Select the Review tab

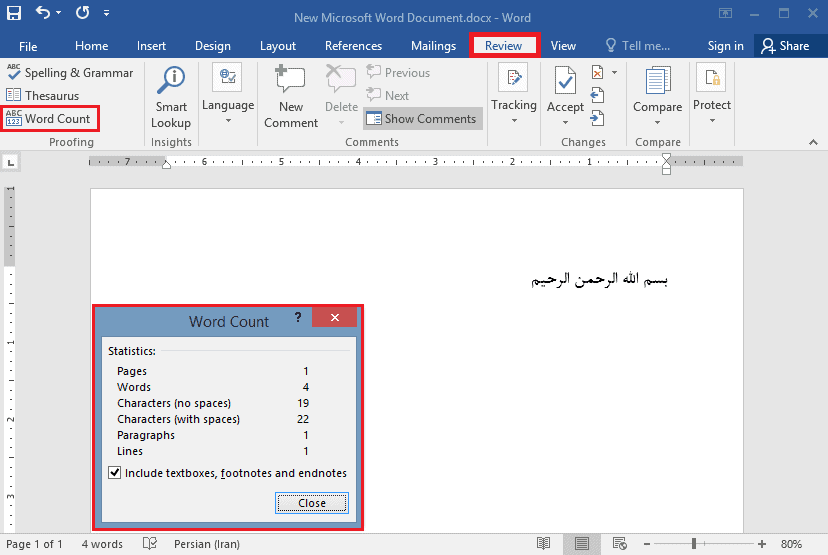tap(503, 46)
